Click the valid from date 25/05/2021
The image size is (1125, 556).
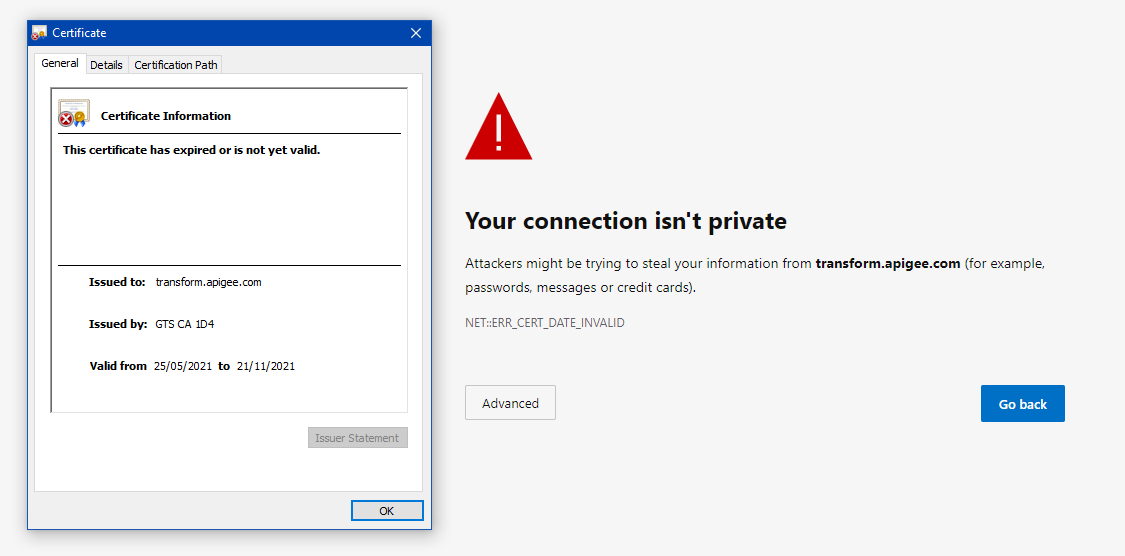[x=183, y=366]
